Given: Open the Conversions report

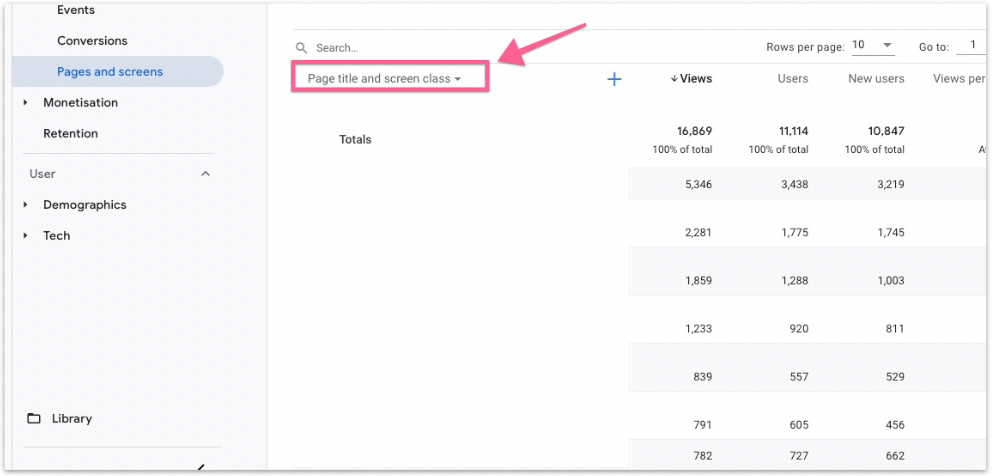Looking at the screenshot, I should click(92, 41).
